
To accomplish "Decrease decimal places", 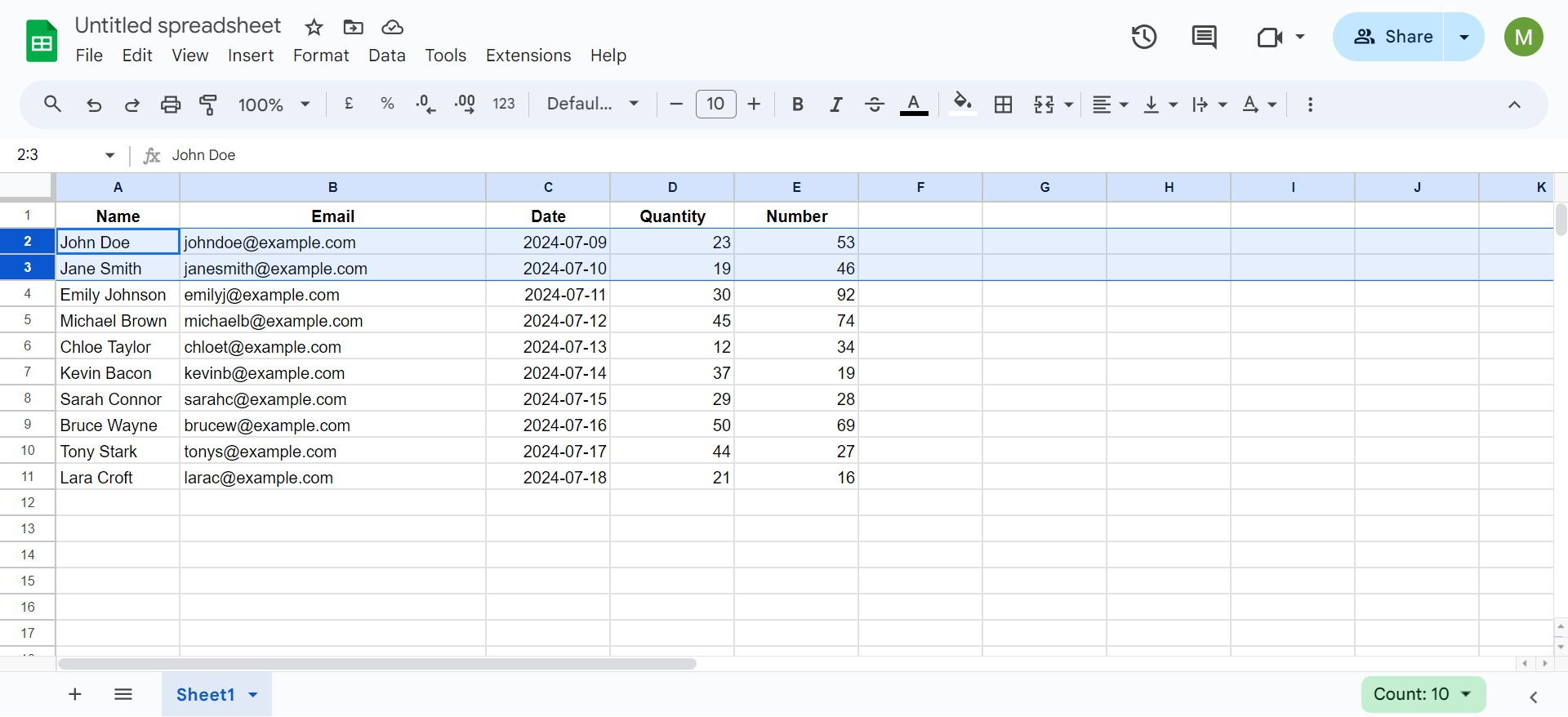I will 425,104.
